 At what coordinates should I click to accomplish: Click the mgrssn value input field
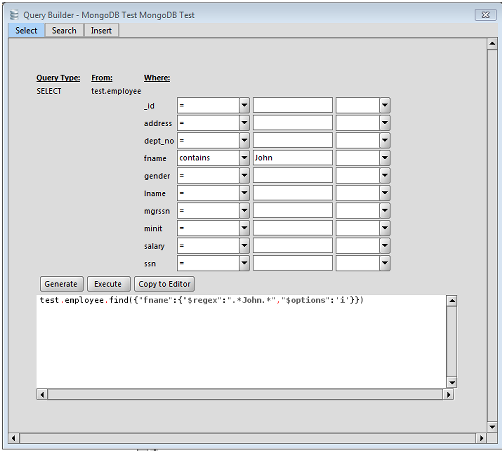click(x=293, y=211)
